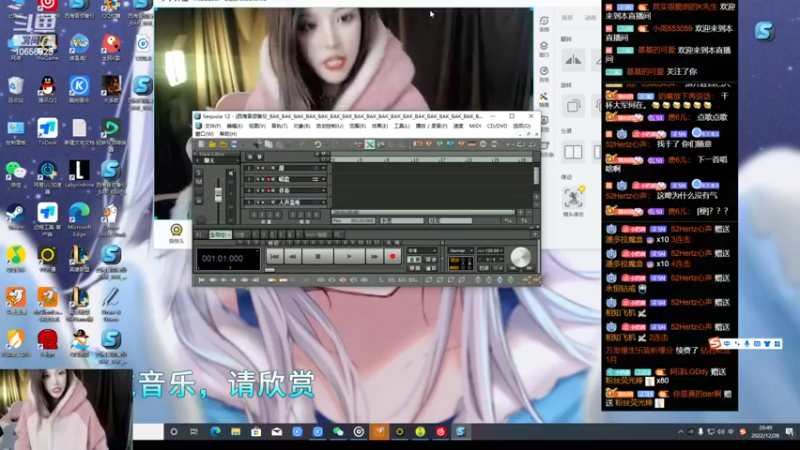Screen dimensions: 800x450
Task: Click the orange heart-shaped icon in Sequoia toolbar
Action: (429, 144)
